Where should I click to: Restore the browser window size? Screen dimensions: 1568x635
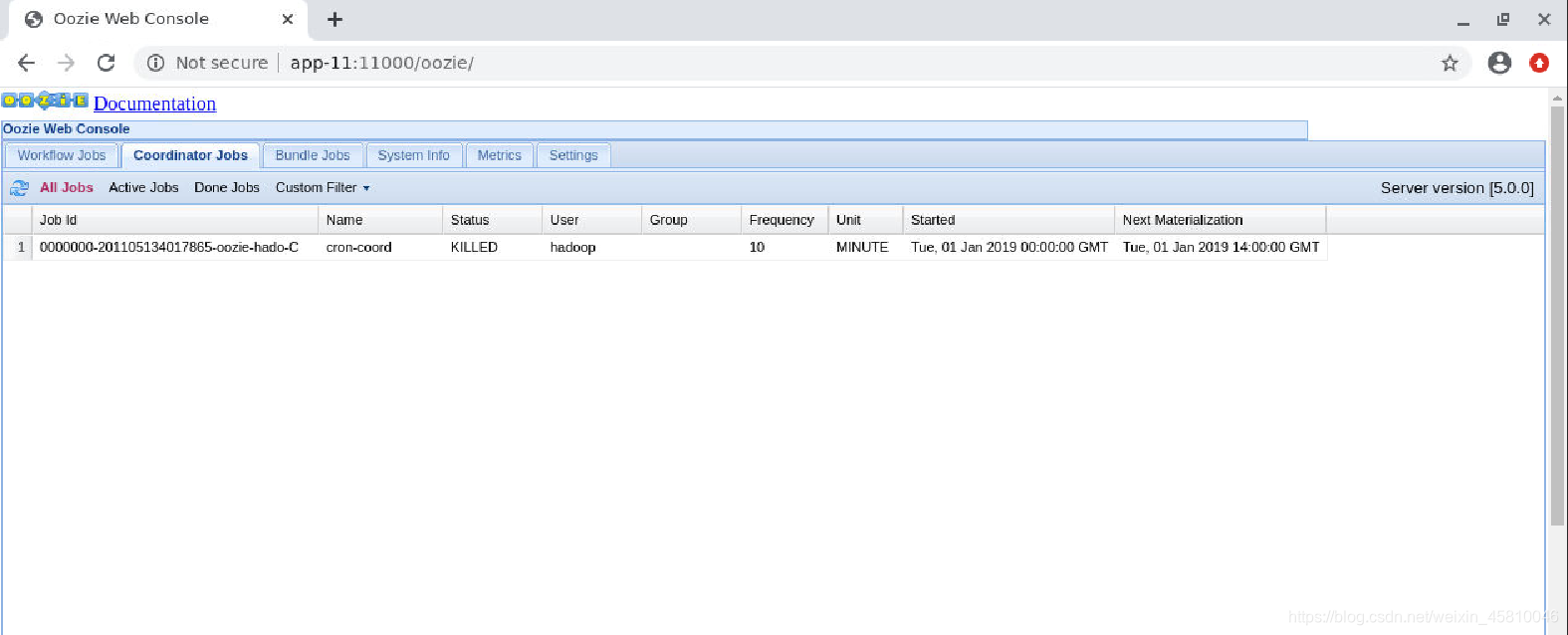tap(1503, 20)
